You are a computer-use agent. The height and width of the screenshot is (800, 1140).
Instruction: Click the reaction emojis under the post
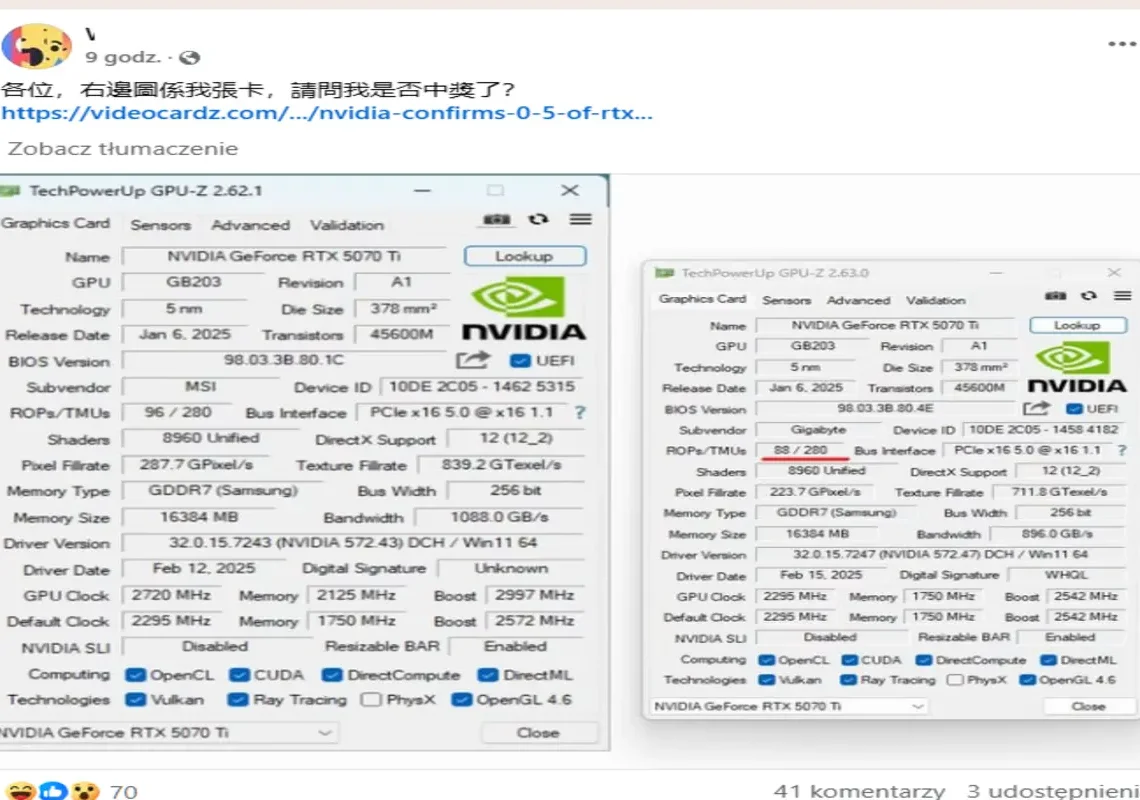pos(52,791)
